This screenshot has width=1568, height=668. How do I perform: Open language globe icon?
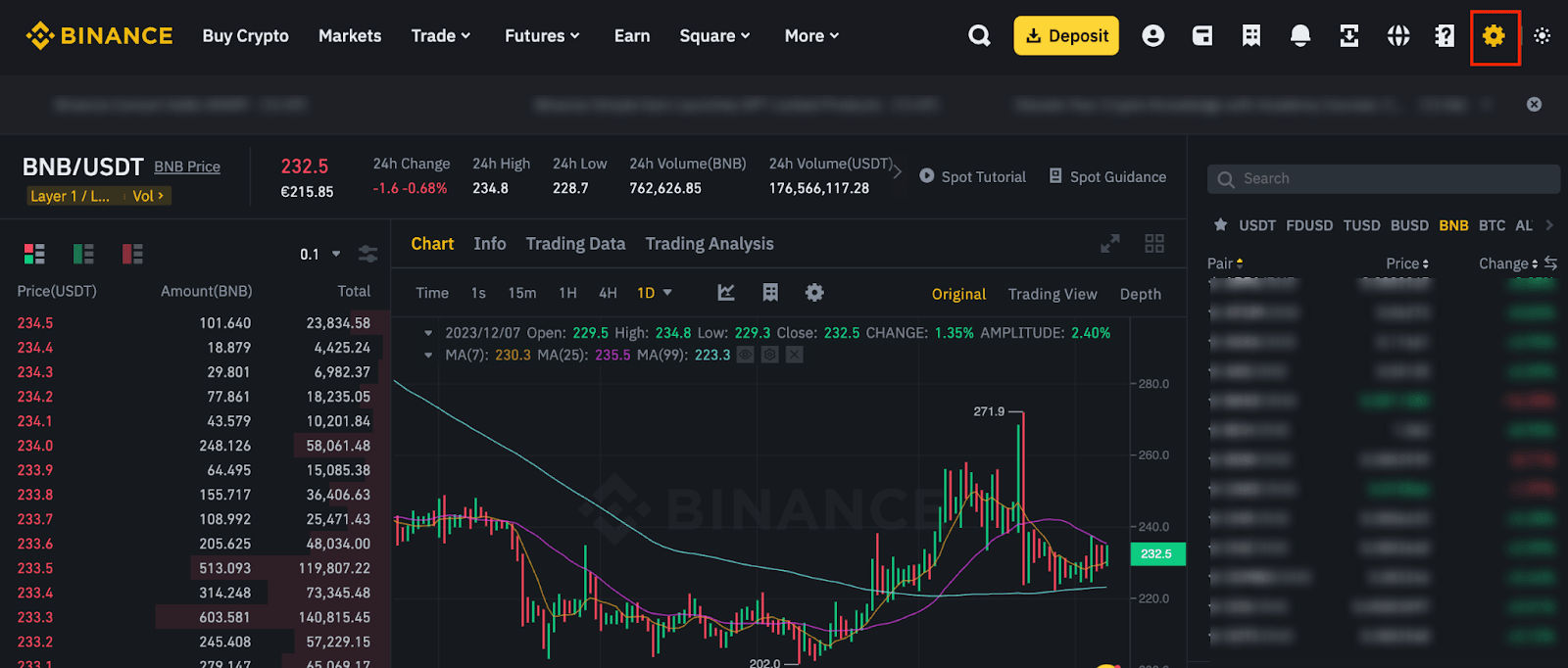pos(1398,36)
